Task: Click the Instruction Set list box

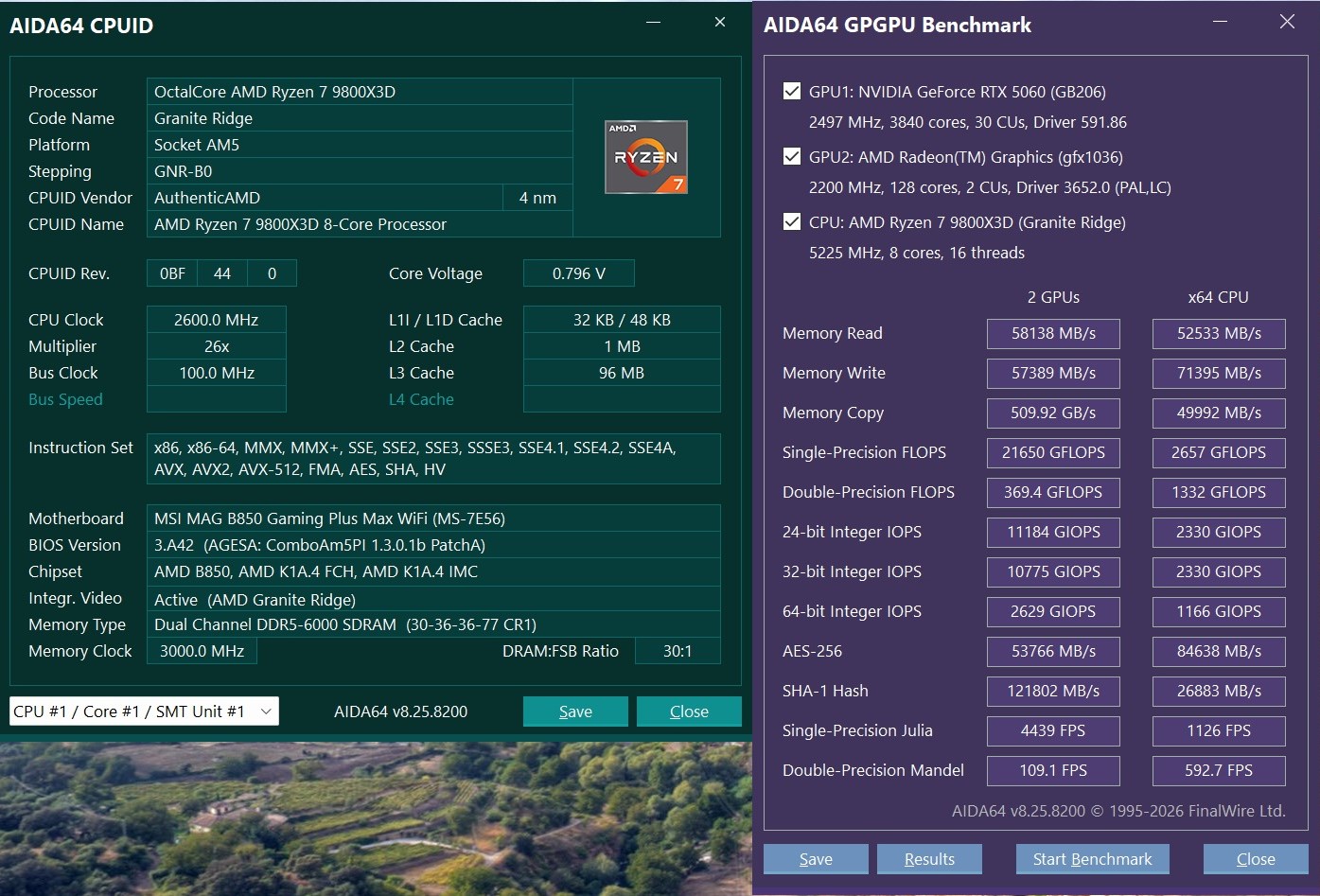Action: [x=433, y=459]
